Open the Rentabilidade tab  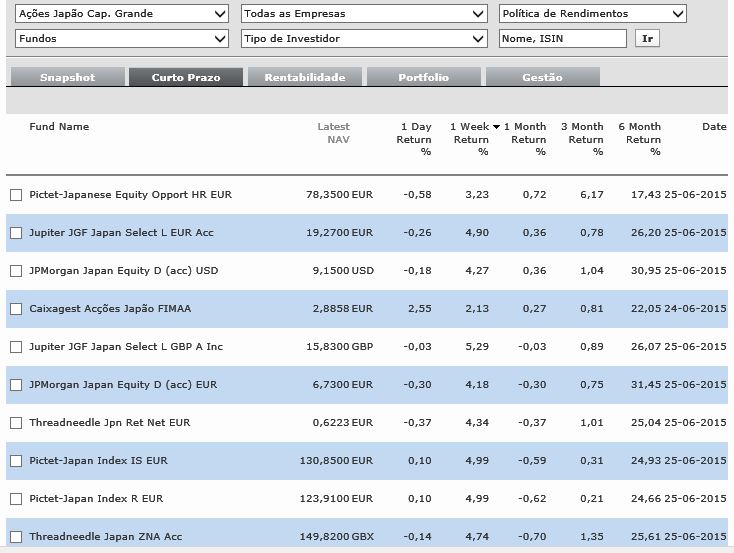pyautogui.click(x=305, y=77)
